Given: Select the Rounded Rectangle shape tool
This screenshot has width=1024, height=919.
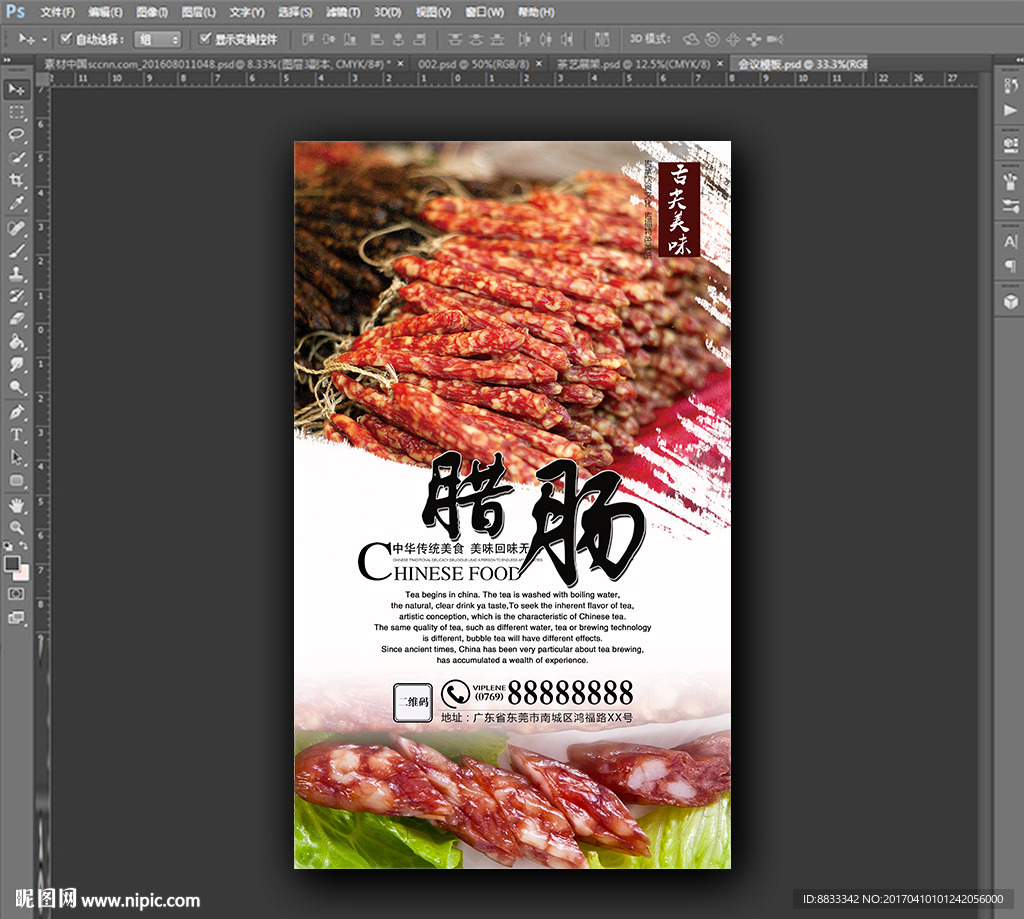Looking at the screenshot, I should pos(16,481).
